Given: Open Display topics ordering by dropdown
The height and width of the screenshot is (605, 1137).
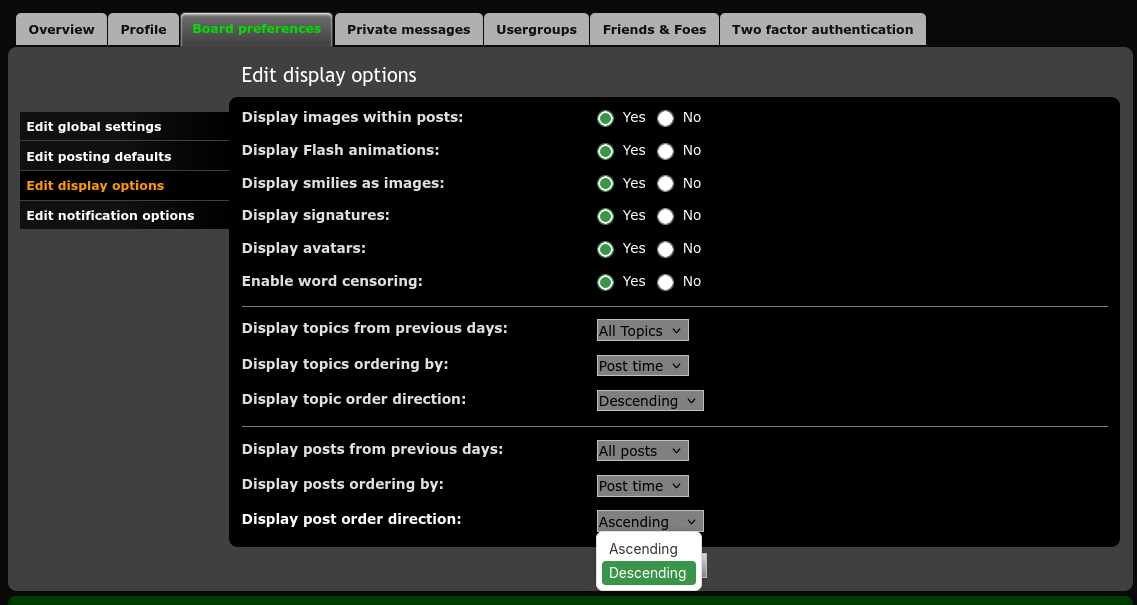Looking at the screenshot, I should click(x=642, y=366).
